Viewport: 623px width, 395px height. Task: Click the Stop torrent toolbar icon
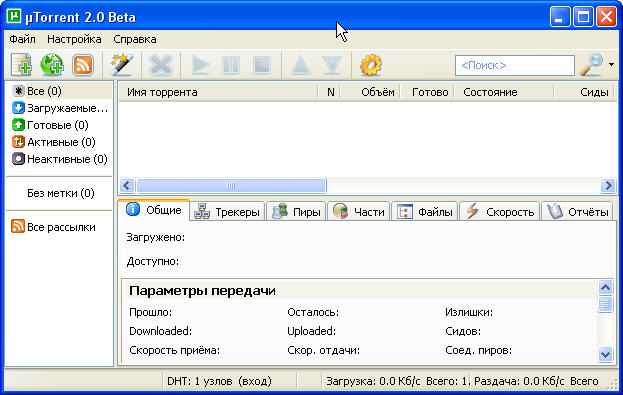[x=262, y=65]
